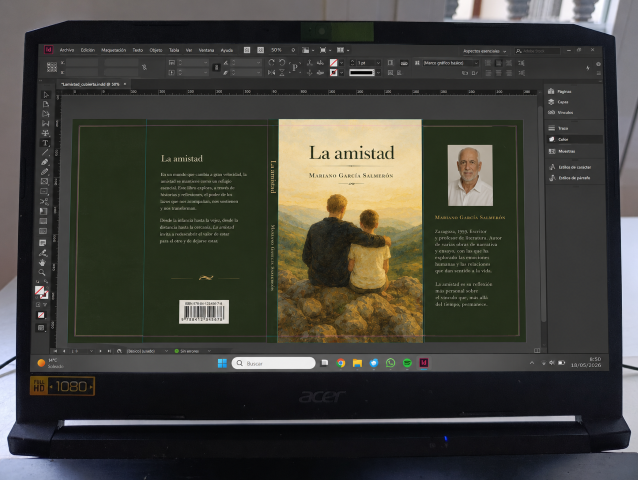Screen dimensions: 638x480
Task: Open the Marco gráfico básico style dropdown
Action: click(451, 63)
